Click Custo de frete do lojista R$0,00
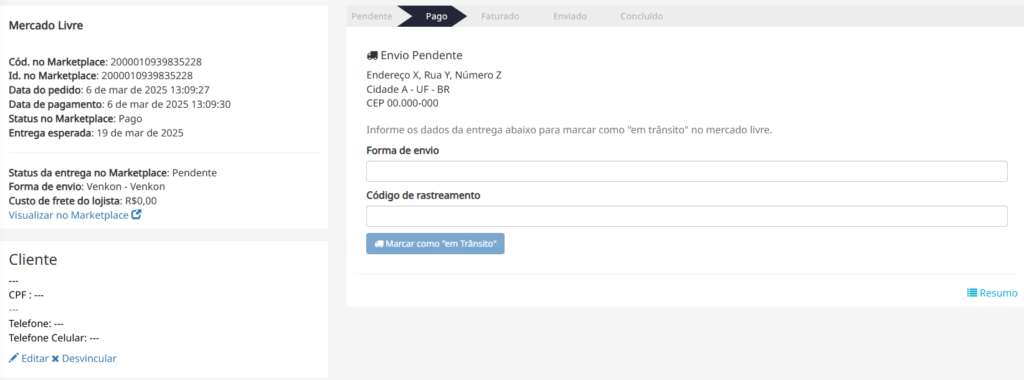1024x380 pixels. 83,201
